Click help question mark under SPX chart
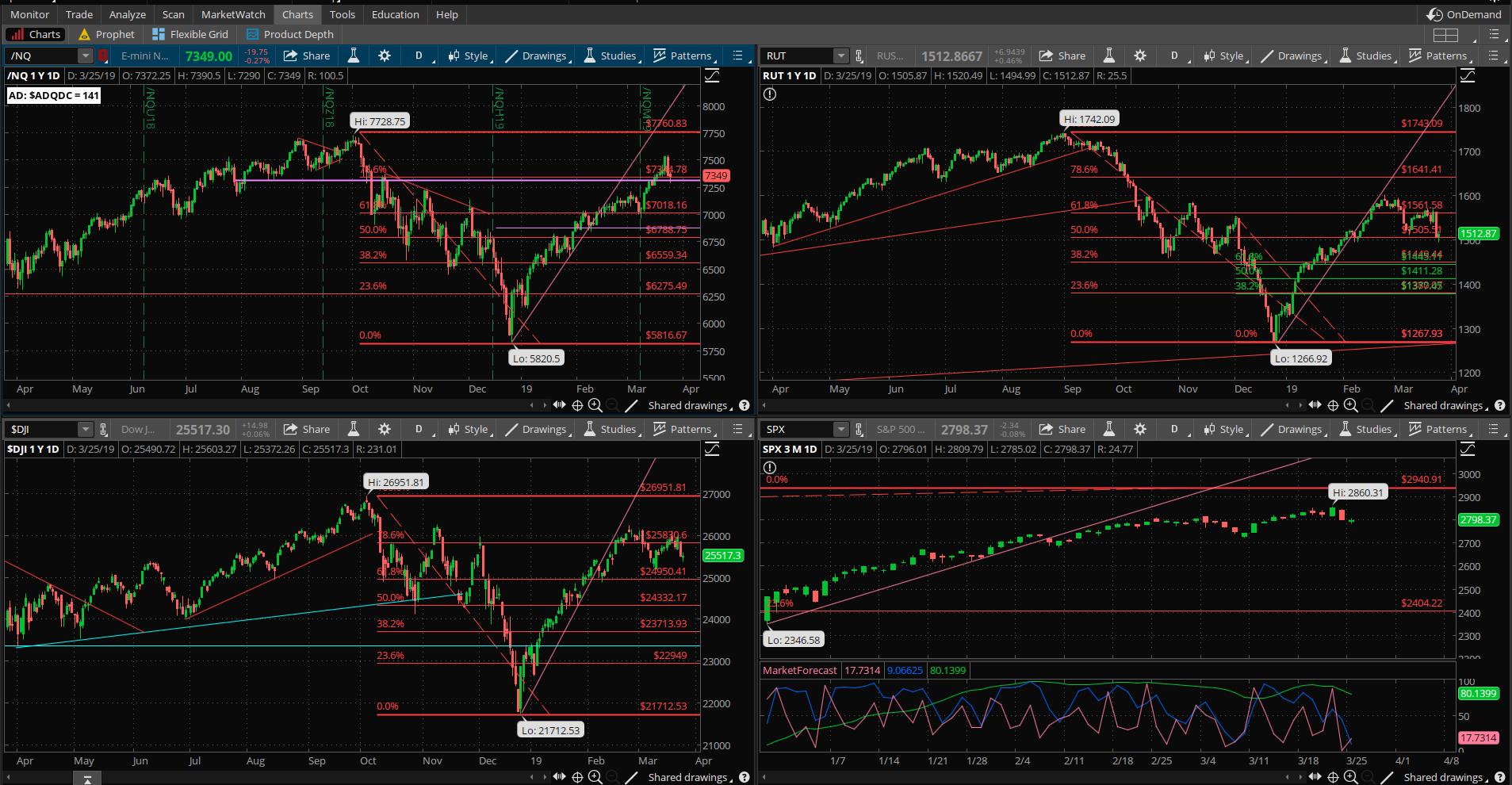This screenshot has height=785, width=1512. (x=1499, y=777)
